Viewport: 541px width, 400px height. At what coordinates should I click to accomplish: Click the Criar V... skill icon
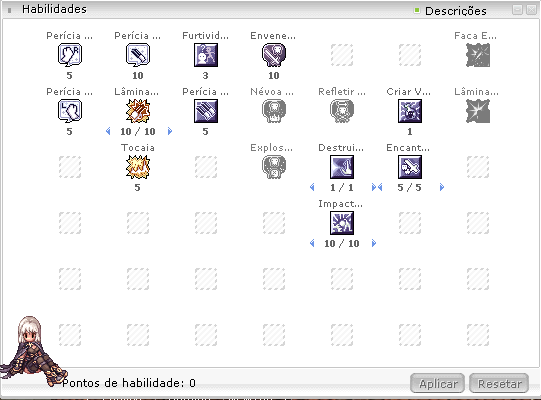pyautogui.click(x=410, y=111)
